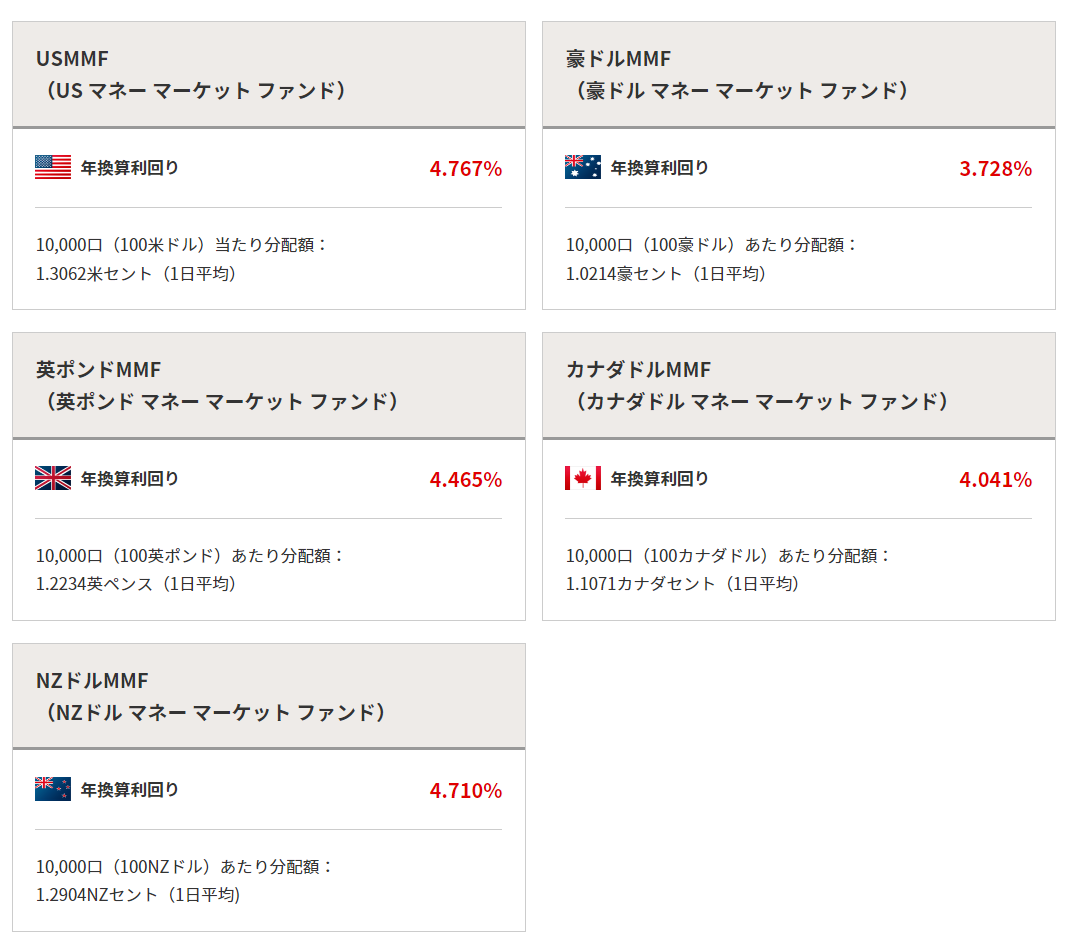
Task: Click the 4.710% NZ dollar yield
Action: coord(465,791)
